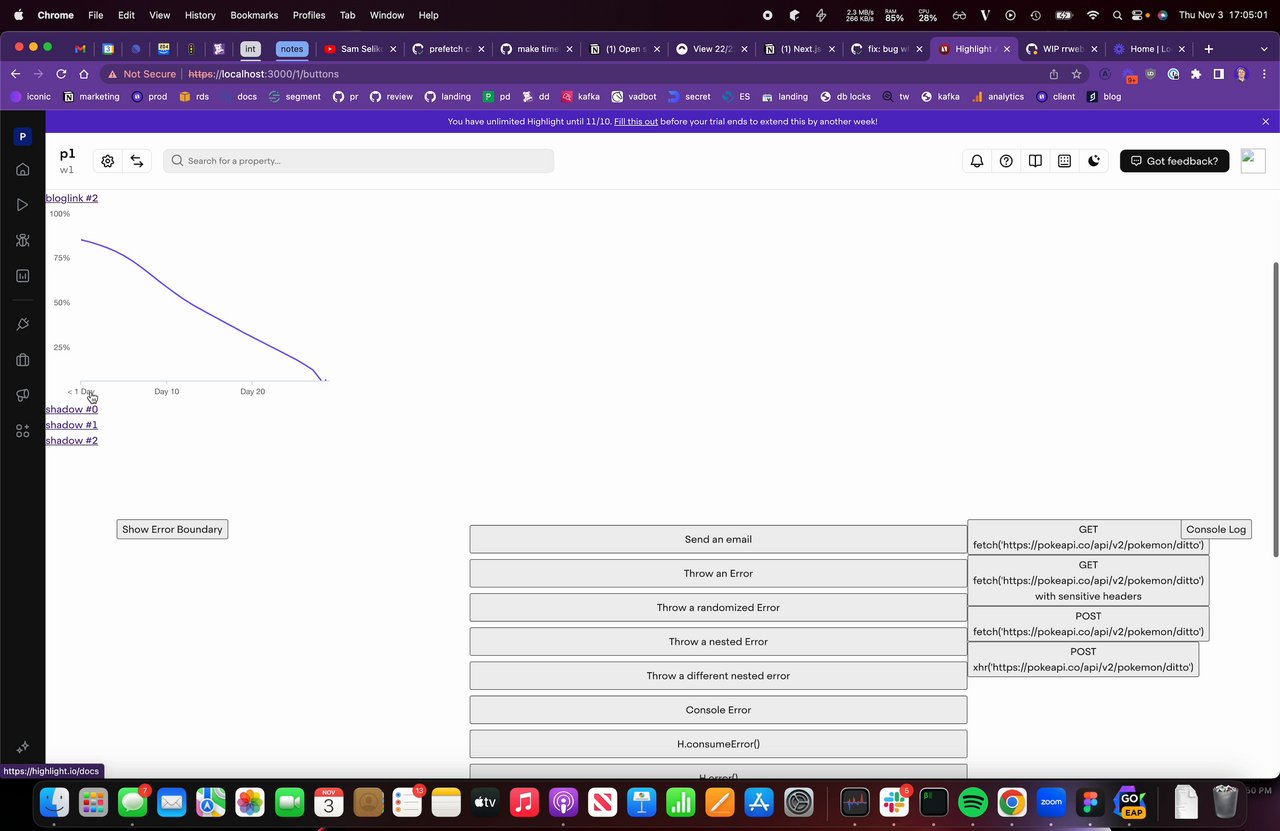The image size is (1280, 831).
Task: Open a new Chrome tab with plus
Action: tap(1209, 48)
